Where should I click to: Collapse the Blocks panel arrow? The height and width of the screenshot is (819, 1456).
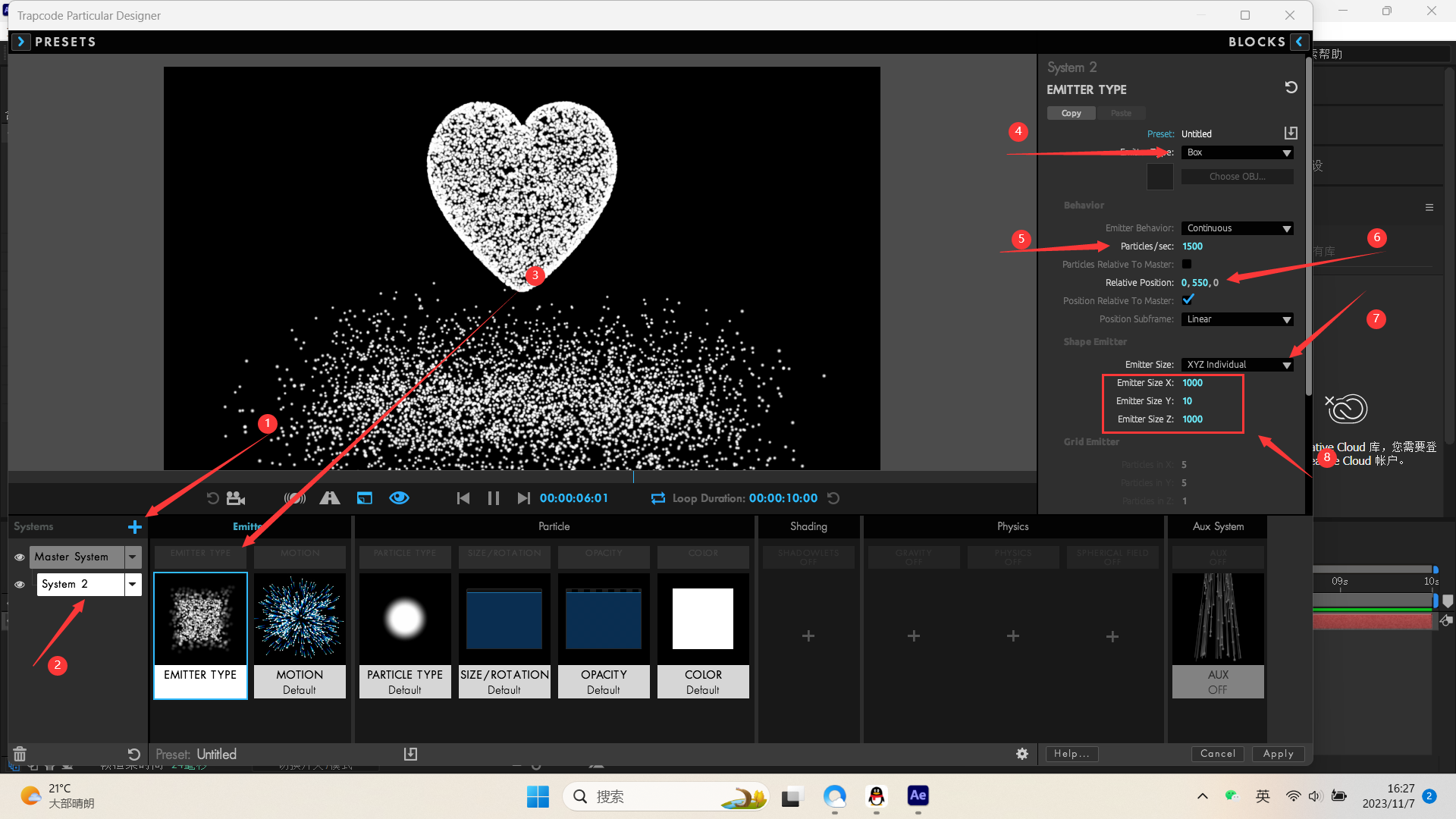click(x=1299, y=42)
